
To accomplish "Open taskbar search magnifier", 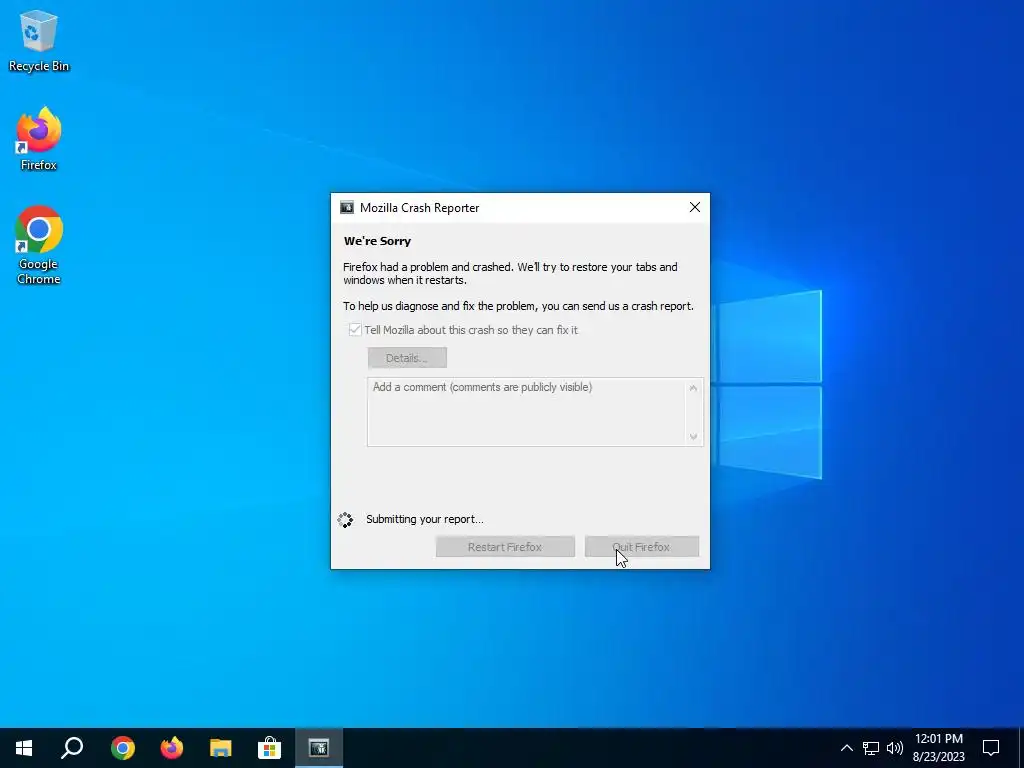I will tap(72, 748).
